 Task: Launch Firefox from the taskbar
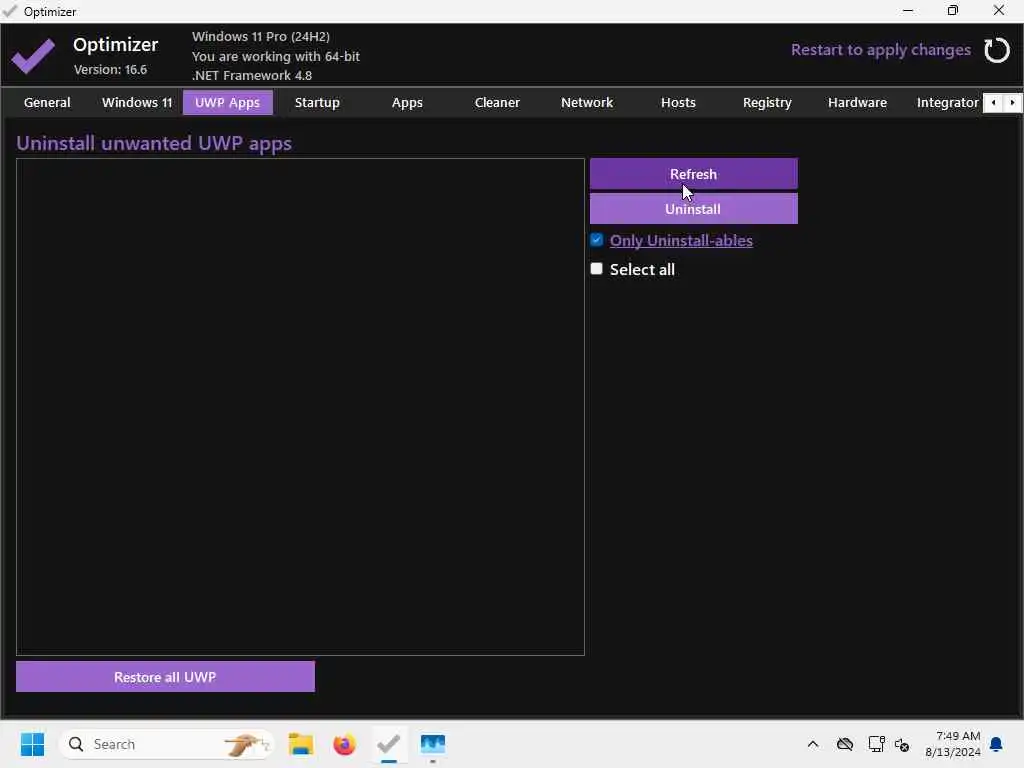(x=344, y=744)
